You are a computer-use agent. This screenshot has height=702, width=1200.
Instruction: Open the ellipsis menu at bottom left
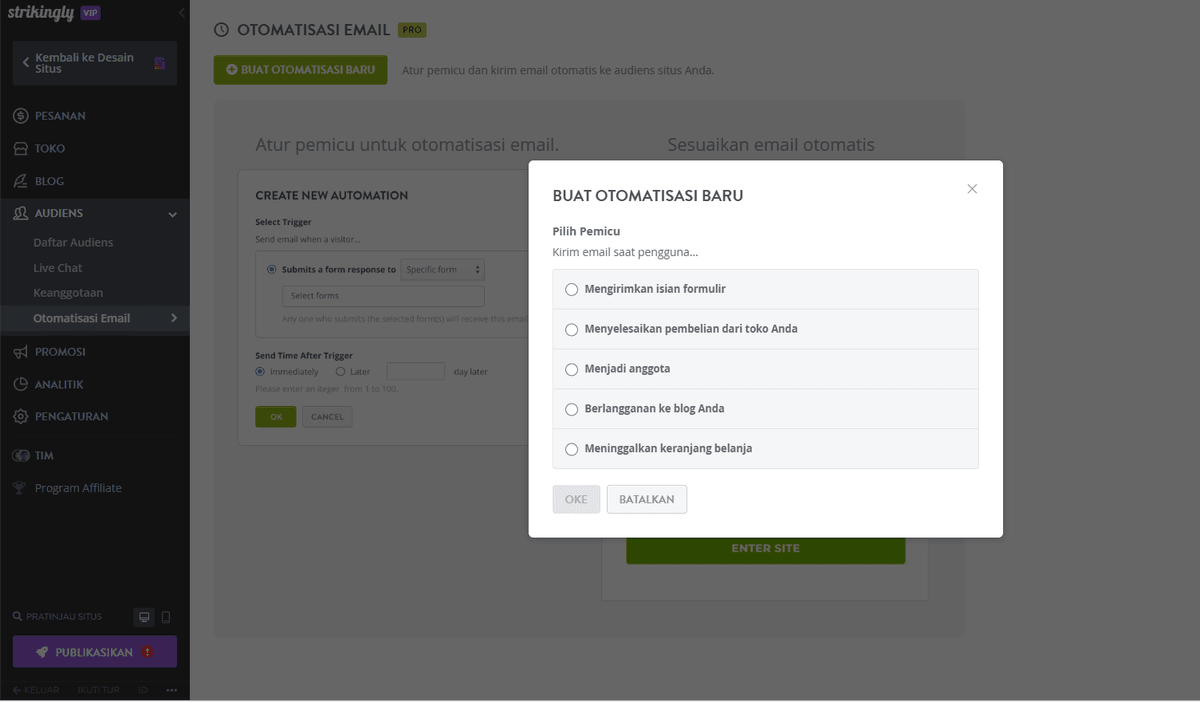click(171, 689)
